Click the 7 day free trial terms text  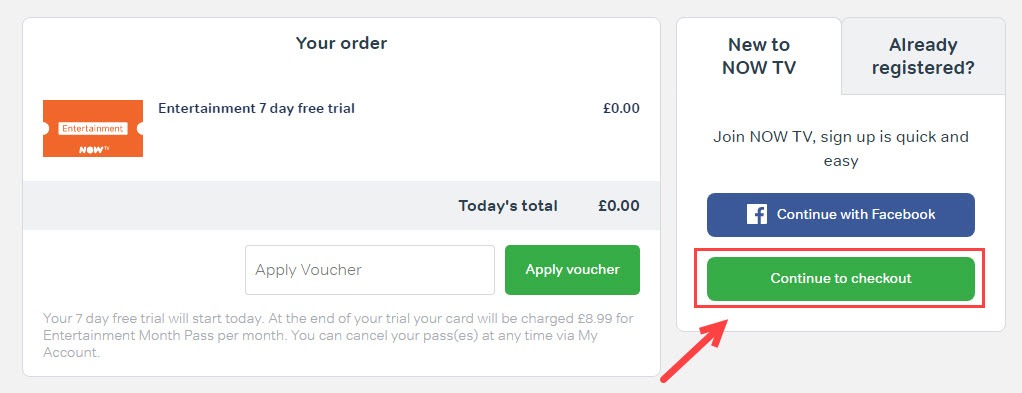point(338,336)
